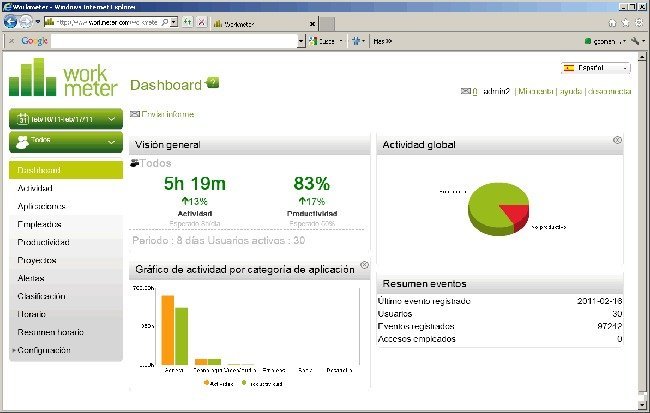Open the Español language dropdown
The height and width of the screenshot is (413, 650).
click(596, 68)
